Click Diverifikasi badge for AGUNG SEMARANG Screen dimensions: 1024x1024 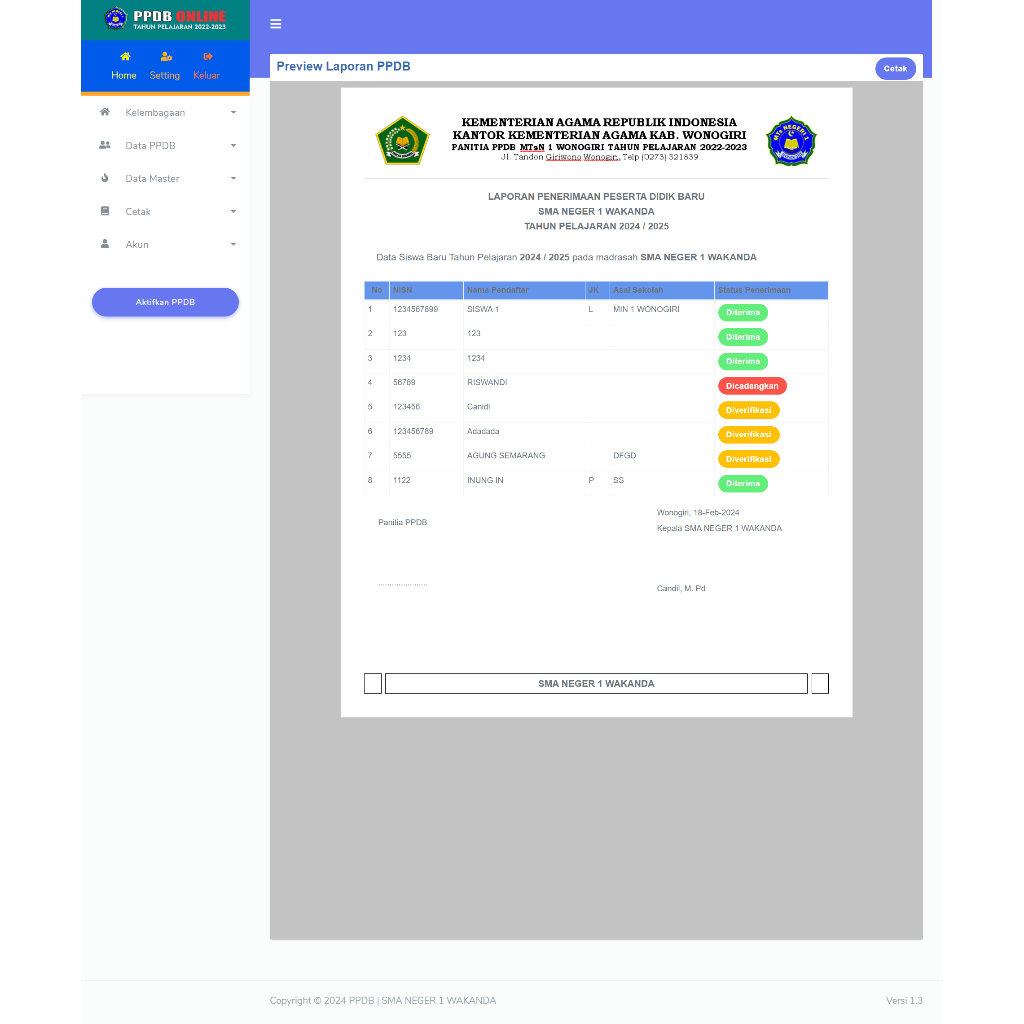click(x=748, y=459)
